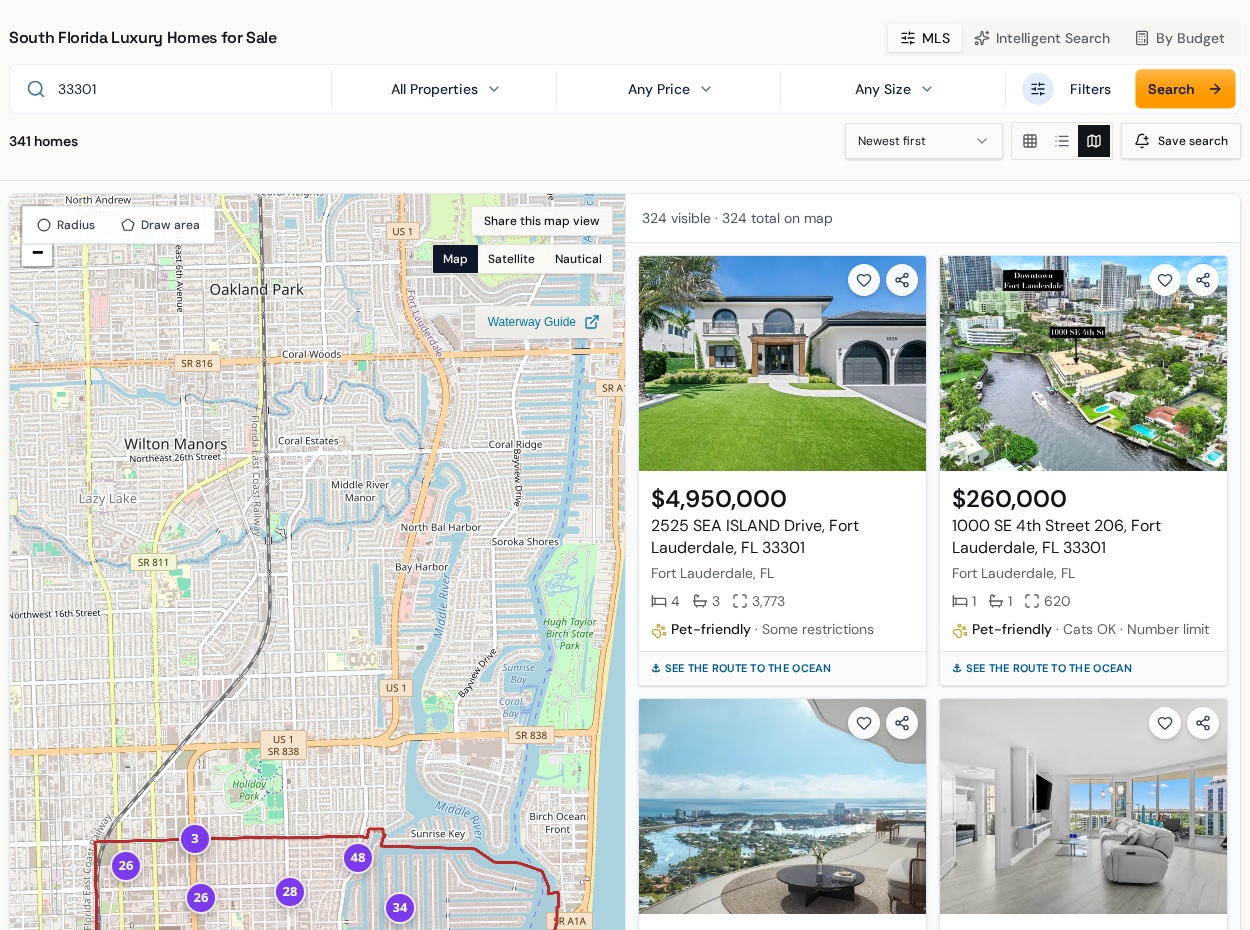Expand the All Properties dropdown
Screen dimensions: 1250x930
[x=444, y=89]
